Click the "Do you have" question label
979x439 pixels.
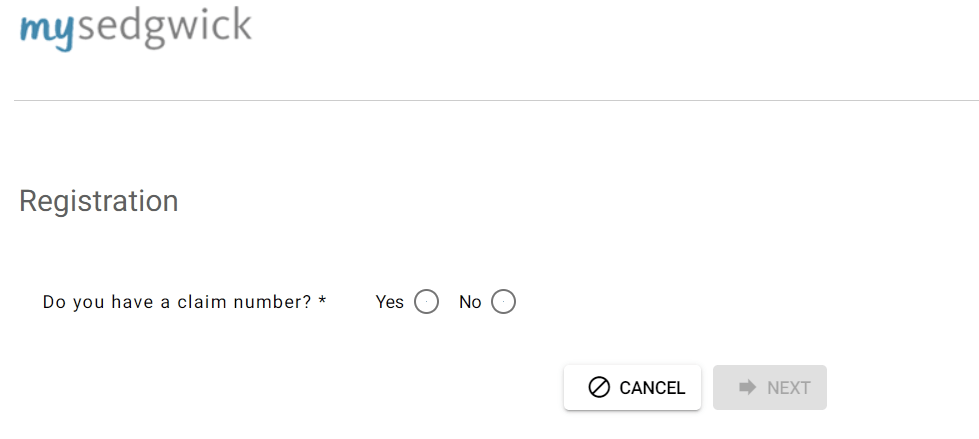click(185, 302)
